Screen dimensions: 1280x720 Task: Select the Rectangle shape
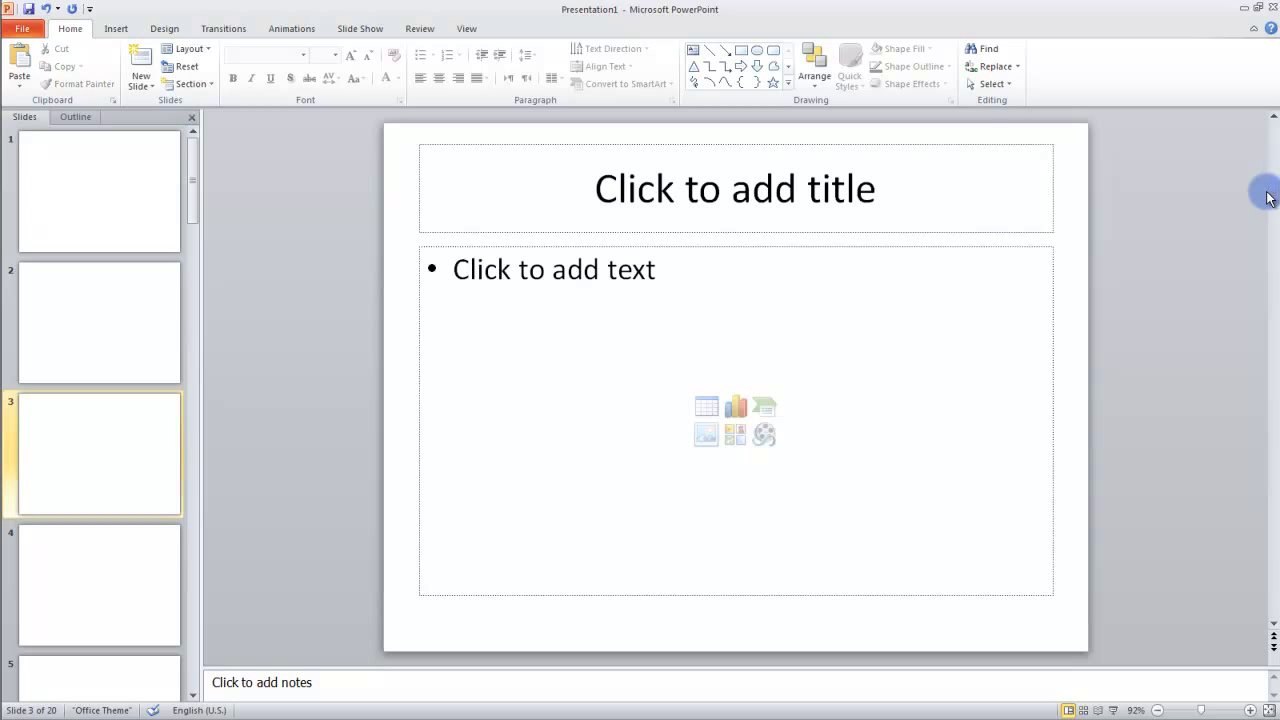point(741,50)
